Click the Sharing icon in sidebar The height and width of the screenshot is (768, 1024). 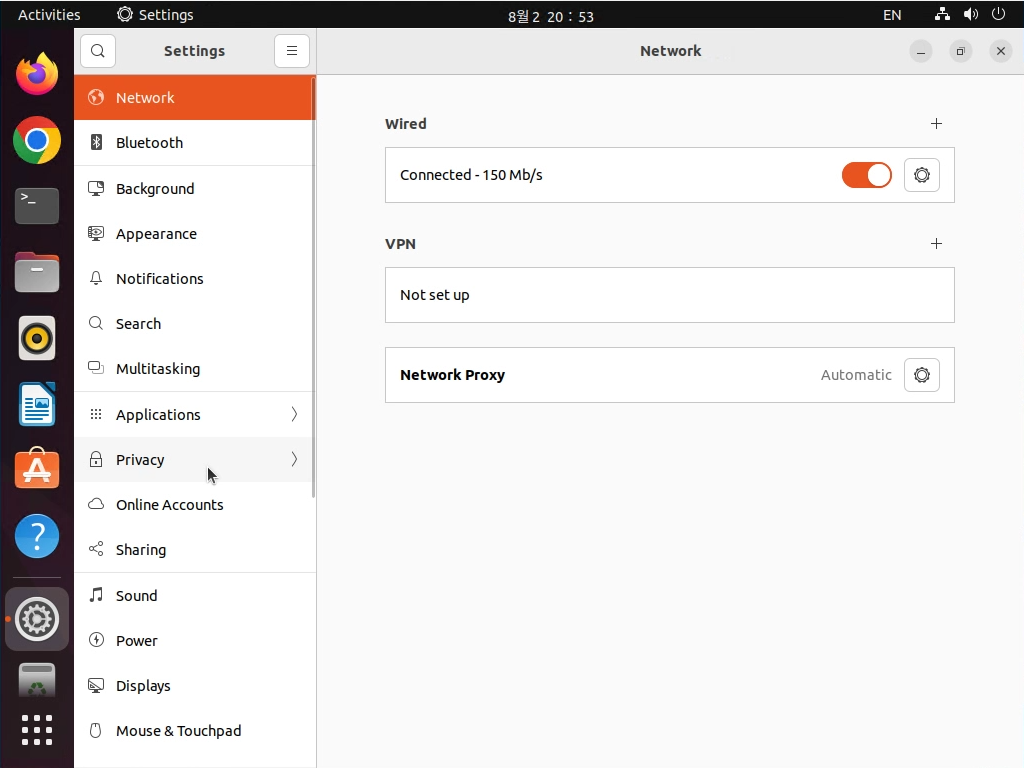coord(96,549)
